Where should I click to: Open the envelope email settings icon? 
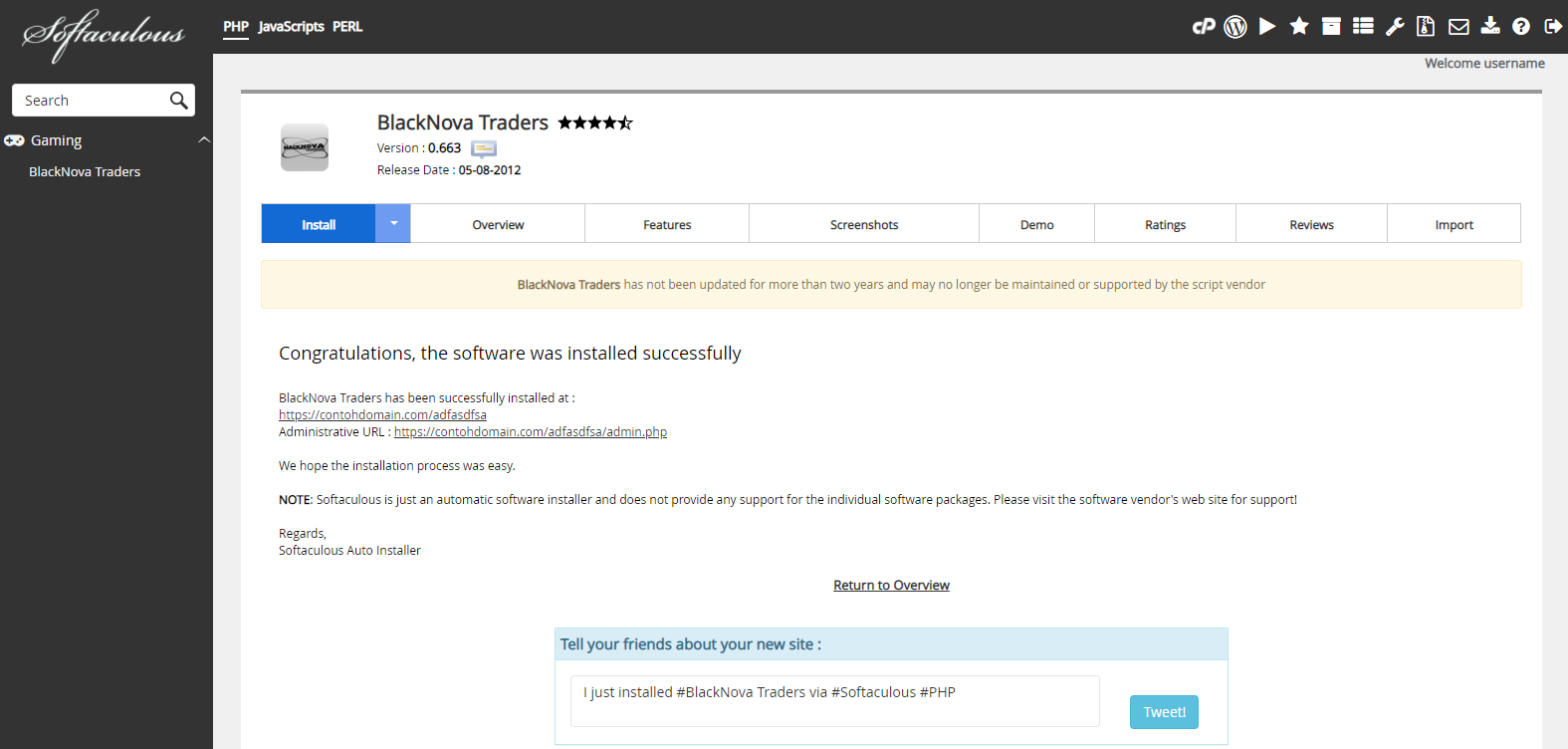tap(1458, 27)
